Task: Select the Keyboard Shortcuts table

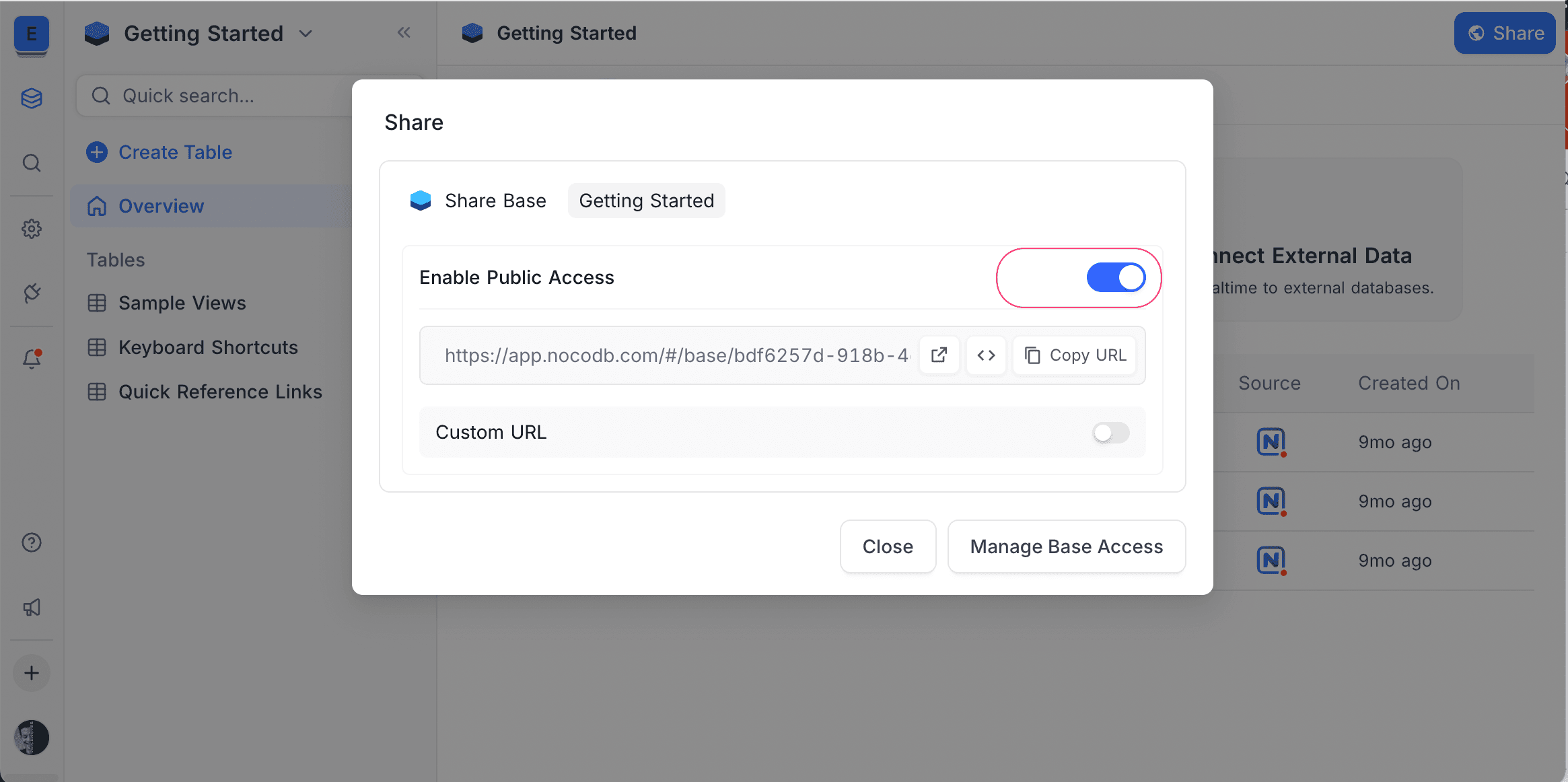Action: 208,347
